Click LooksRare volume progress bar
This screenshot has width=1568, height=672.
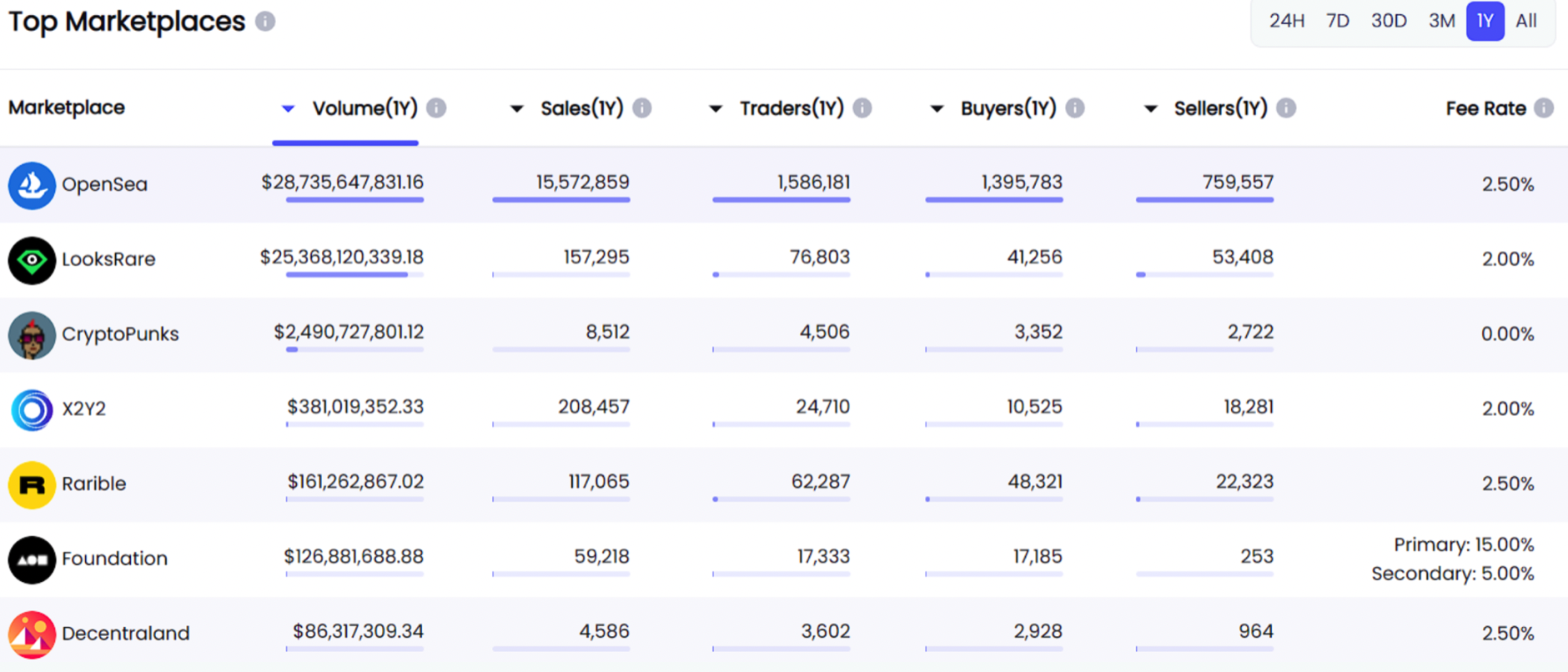tap(354, 274)
